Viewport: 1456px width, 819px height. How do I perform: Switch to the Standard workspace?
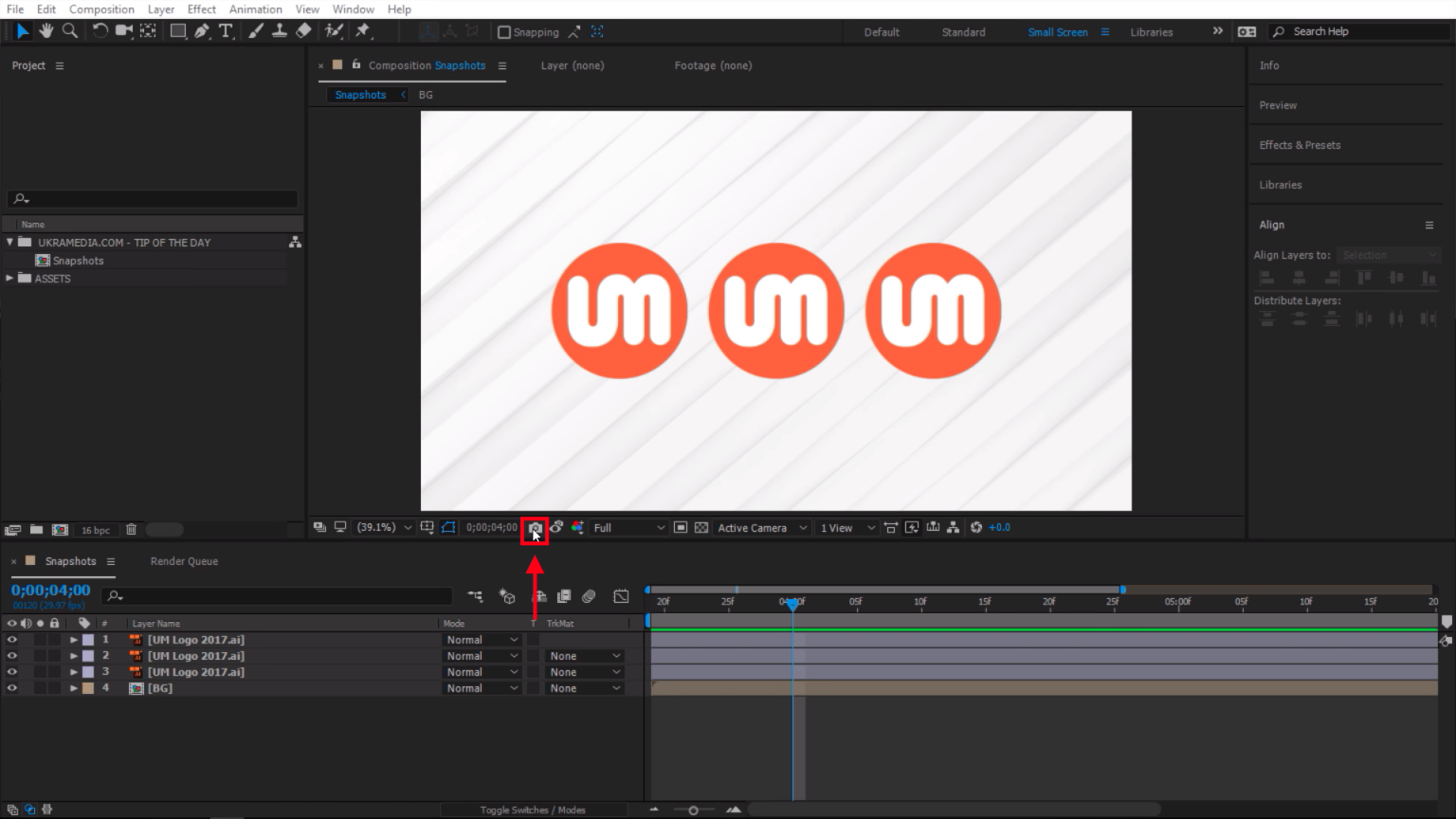point(963,32)
